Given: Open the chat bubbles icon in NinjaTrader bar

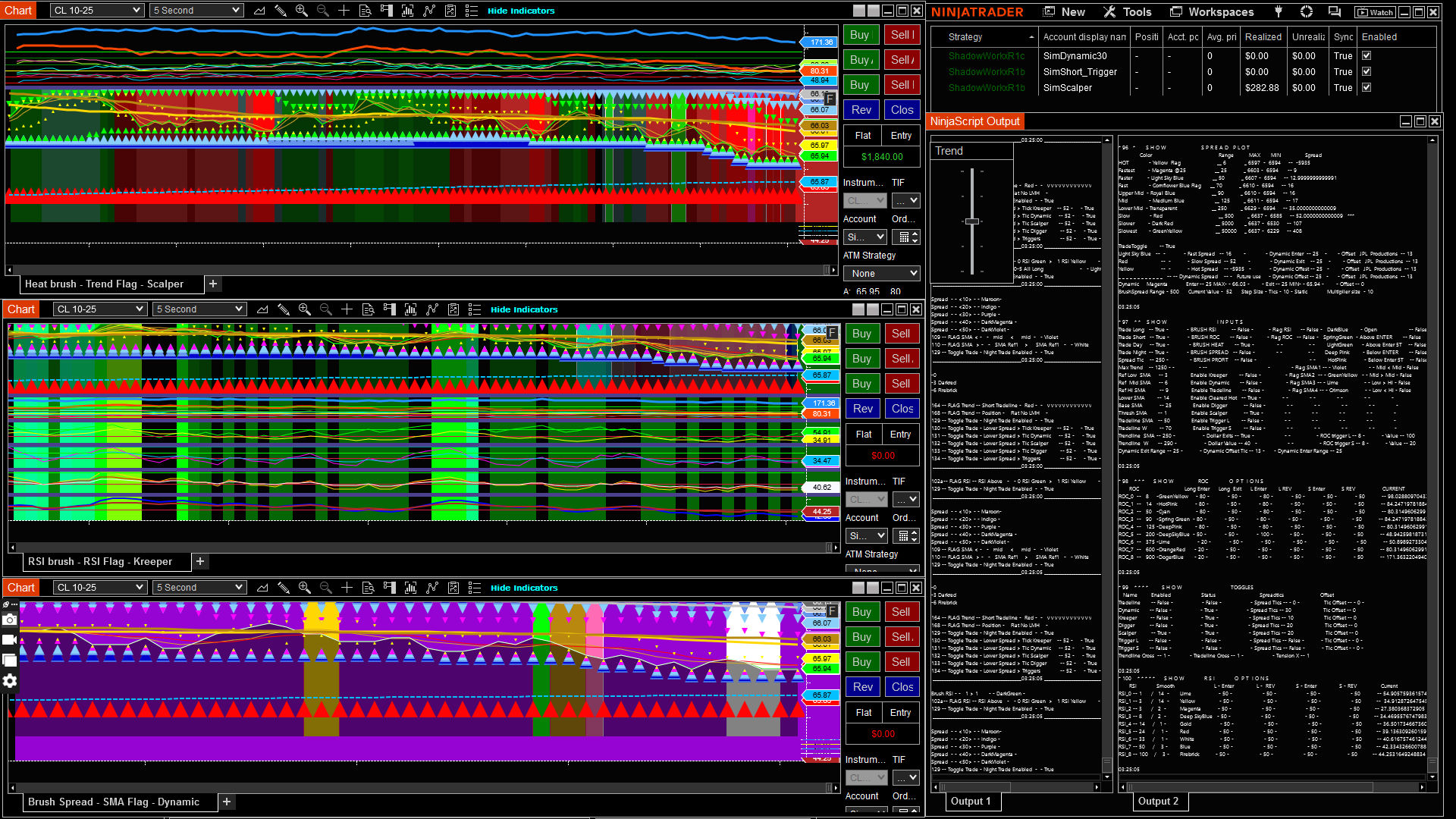Looking at the screenshot, I should pos(1334,12).
